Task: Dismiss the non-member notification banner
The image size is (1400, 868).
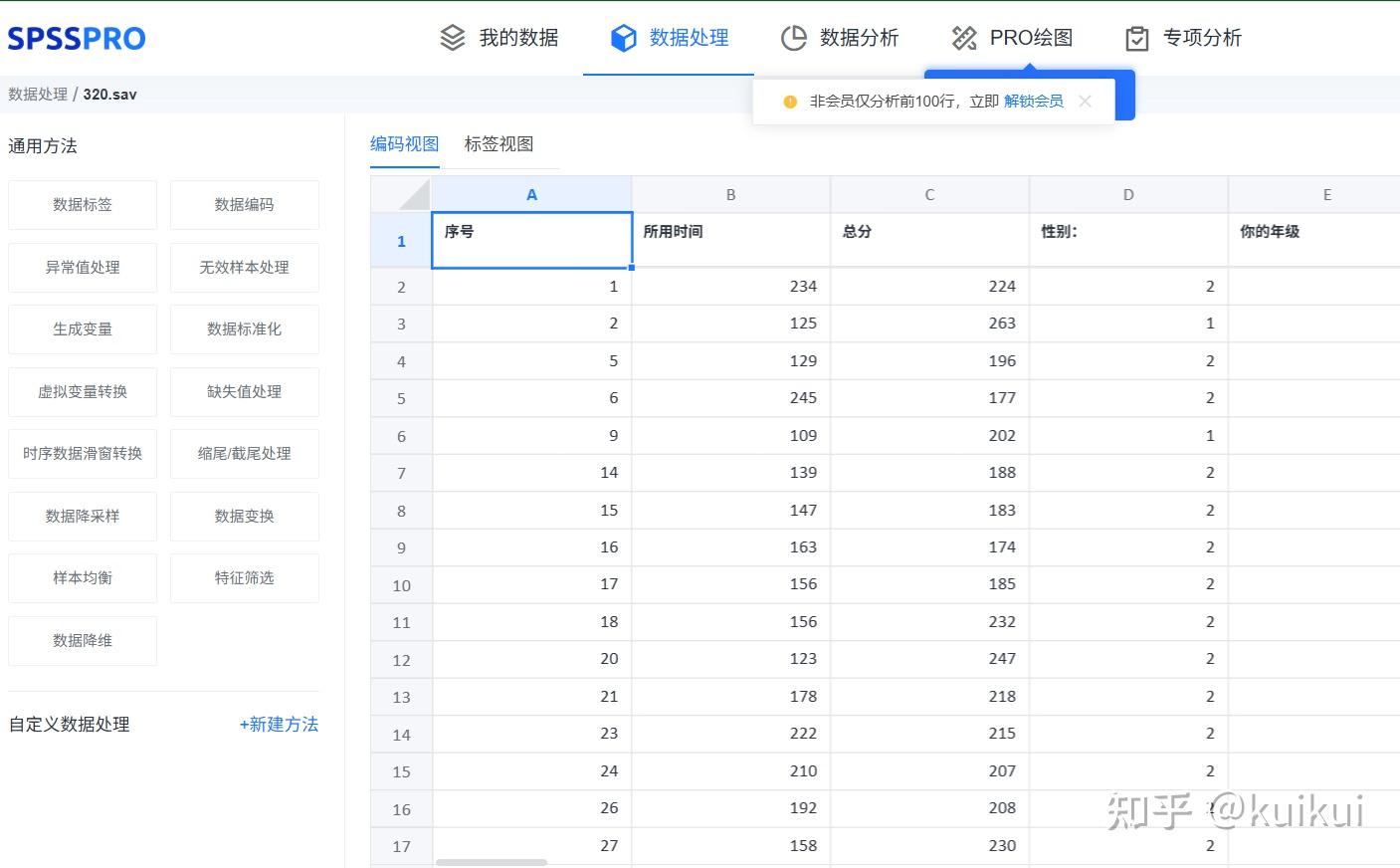Action: click(x=1085, y=101)
